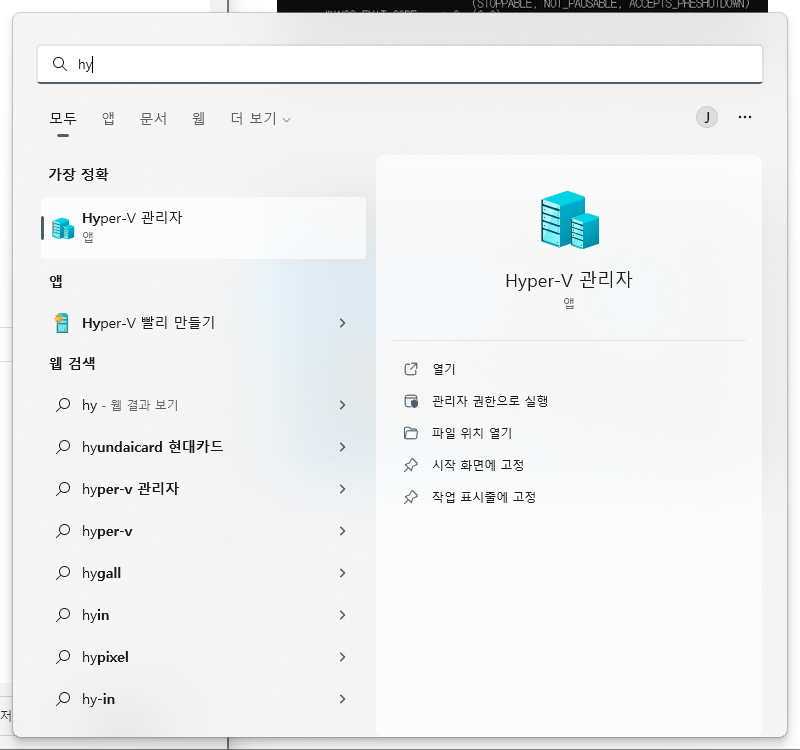The image size is (800, 750).
Task: Select the hy-in web suggestion
Action: (204, 699)
